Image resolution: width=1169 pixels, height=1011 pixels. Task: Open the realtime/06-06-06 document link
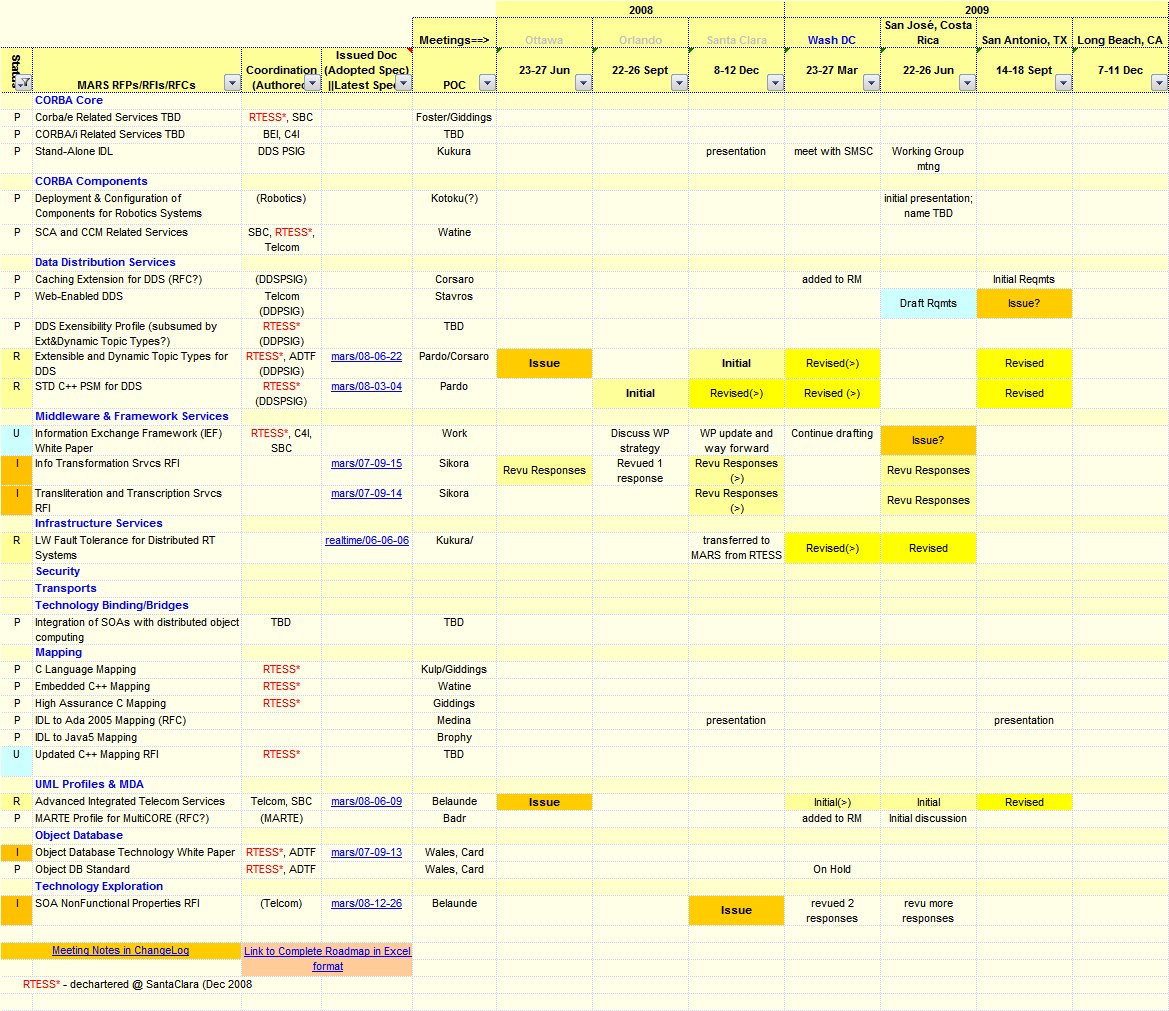point(367,540)
